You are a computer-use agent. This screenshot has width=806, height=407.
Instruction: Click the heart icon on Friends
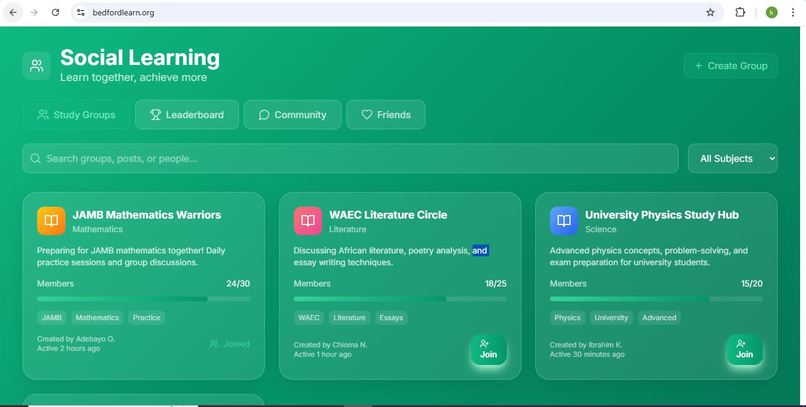[367, 115]
